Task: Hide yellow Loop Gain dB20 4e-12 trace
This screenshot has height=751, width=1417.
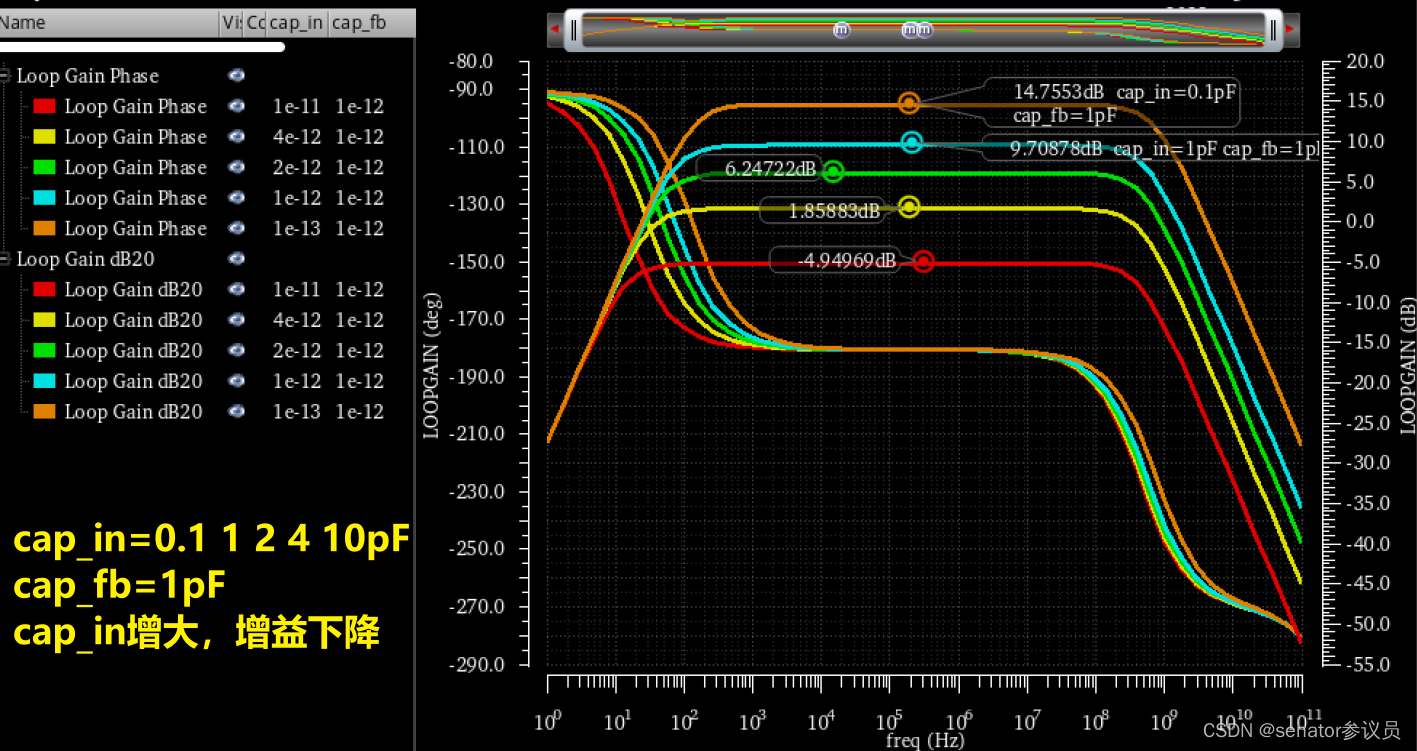Action: coord(237,320)
